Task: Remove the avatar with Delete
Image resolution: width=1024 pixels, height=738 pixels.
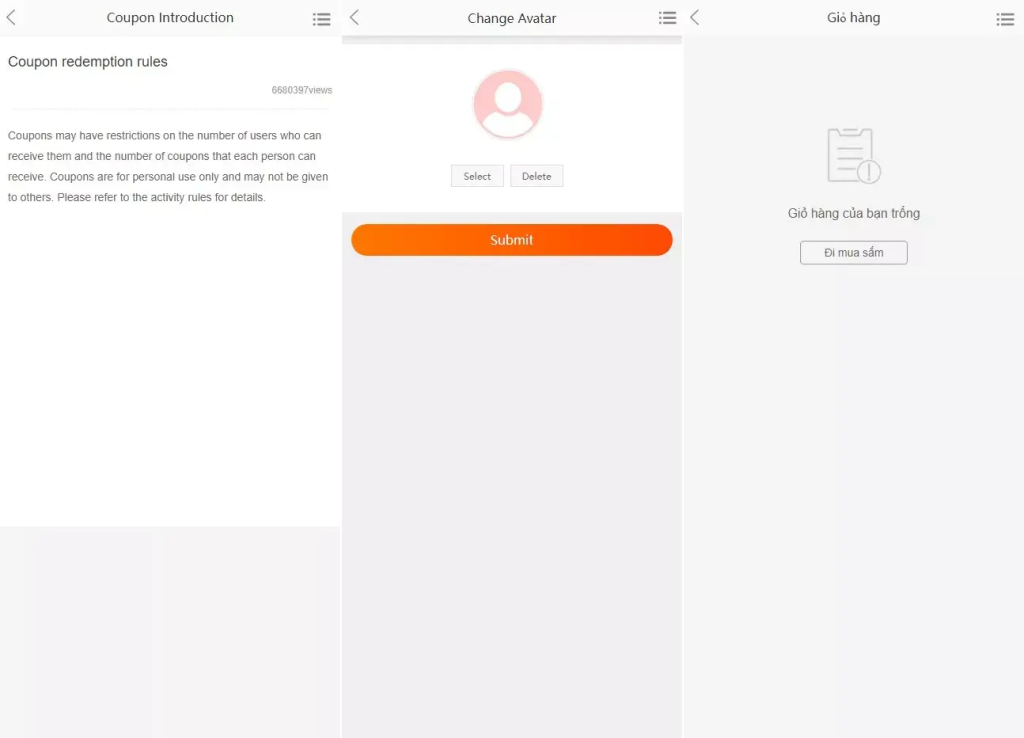Action: (536, 176)
